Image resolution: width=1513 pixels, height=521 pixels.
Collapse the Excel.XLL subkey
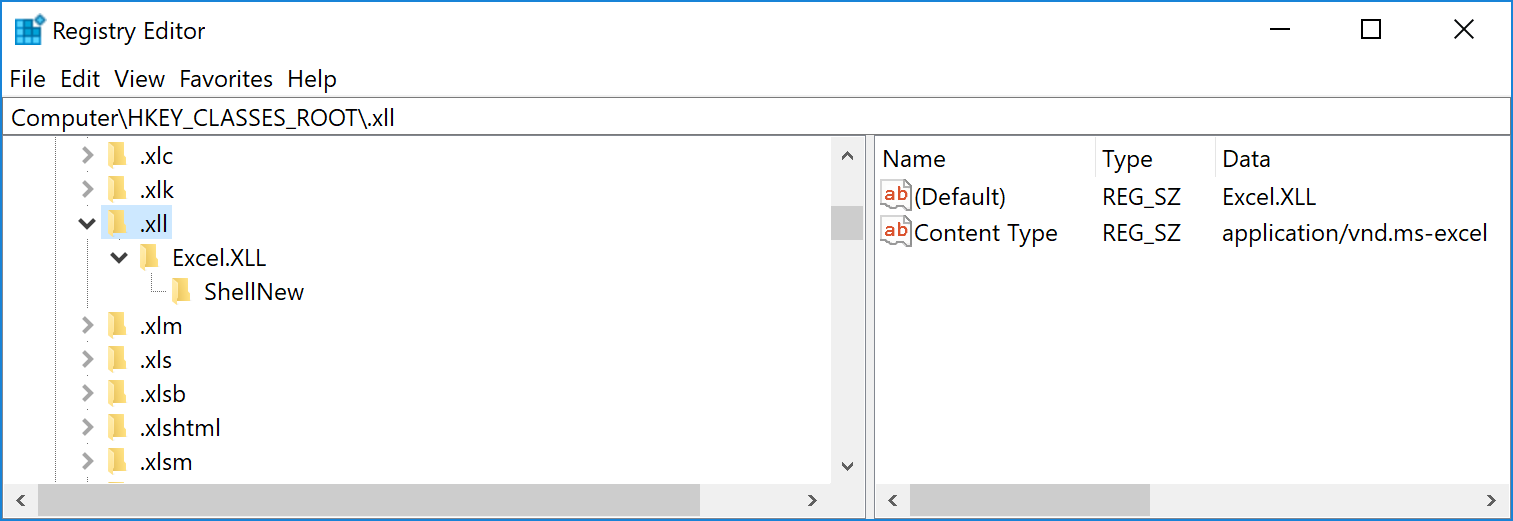(120, 258)
